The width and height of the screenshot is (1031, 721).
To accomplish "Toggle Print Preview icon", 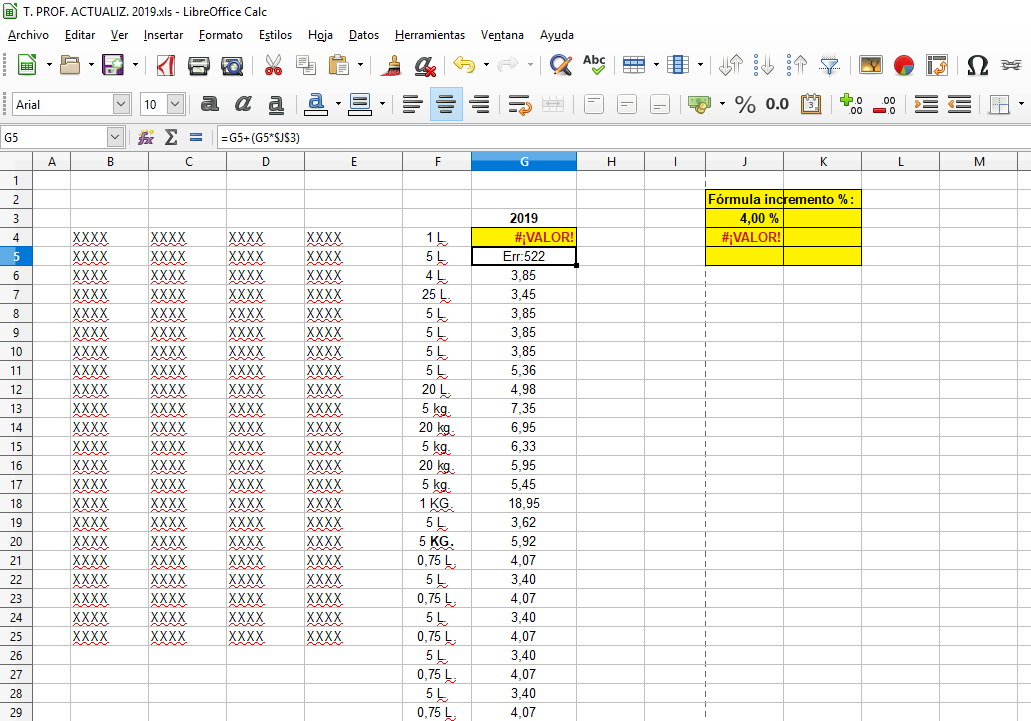I will (231, 65).
